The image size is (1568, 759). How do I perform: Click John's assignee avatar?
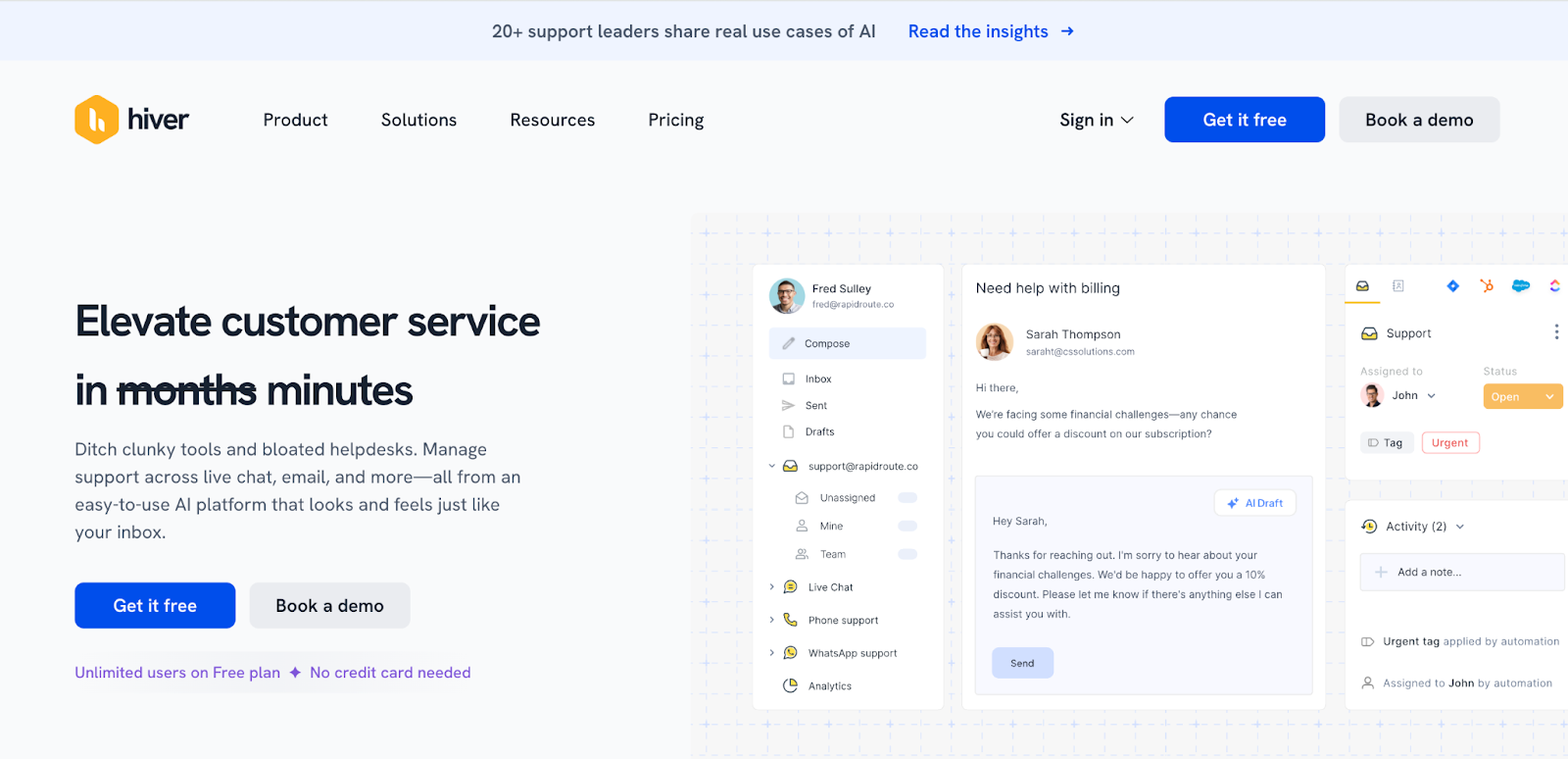pyautogui.click(x=1372, y=395)
